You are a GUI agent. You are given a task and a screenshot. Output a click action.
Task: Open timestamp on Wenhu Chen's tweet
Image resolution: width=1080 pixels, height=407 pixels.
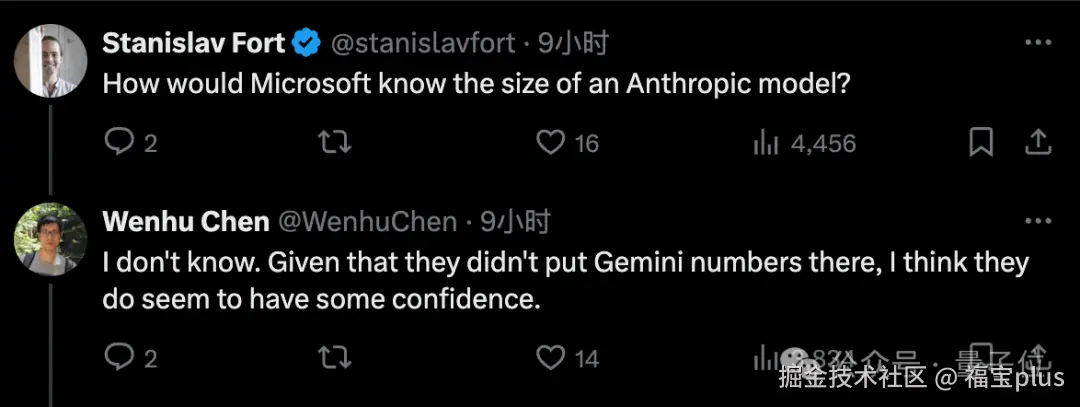[x=515, y=222]
